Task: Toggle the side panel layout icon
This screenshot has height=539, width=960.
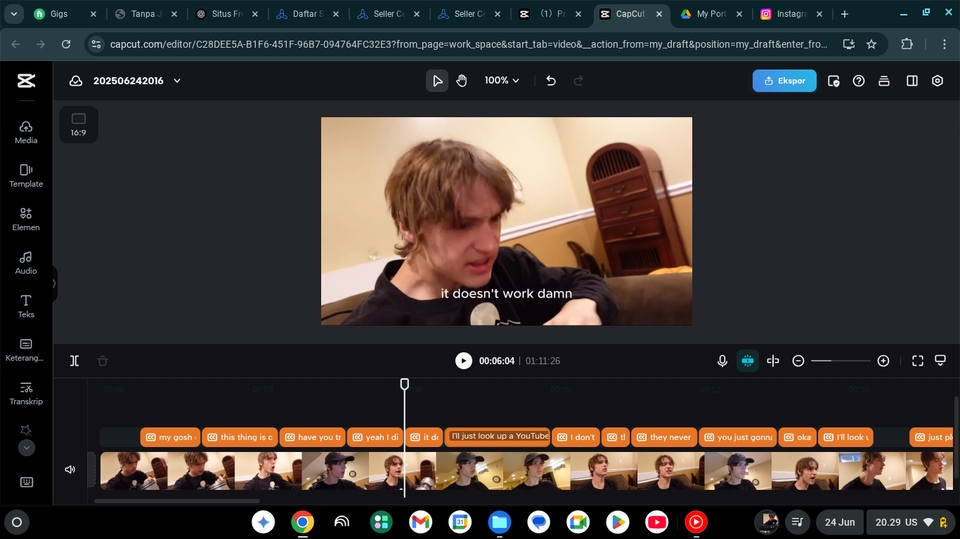Action: coord(912,81)
